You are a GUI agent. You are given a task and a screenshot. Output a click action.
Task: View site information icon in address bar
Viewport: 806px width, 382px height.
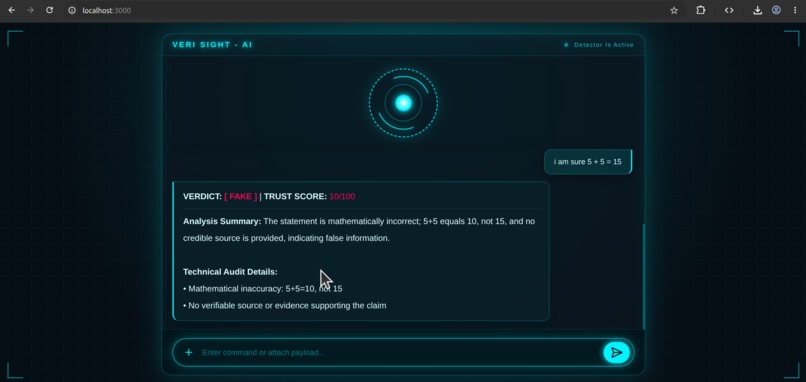(x=72, y=10)
